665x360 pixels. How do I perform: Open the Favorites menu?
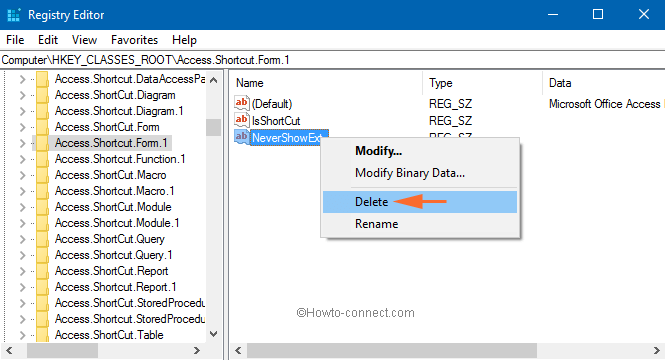point(134,40)
